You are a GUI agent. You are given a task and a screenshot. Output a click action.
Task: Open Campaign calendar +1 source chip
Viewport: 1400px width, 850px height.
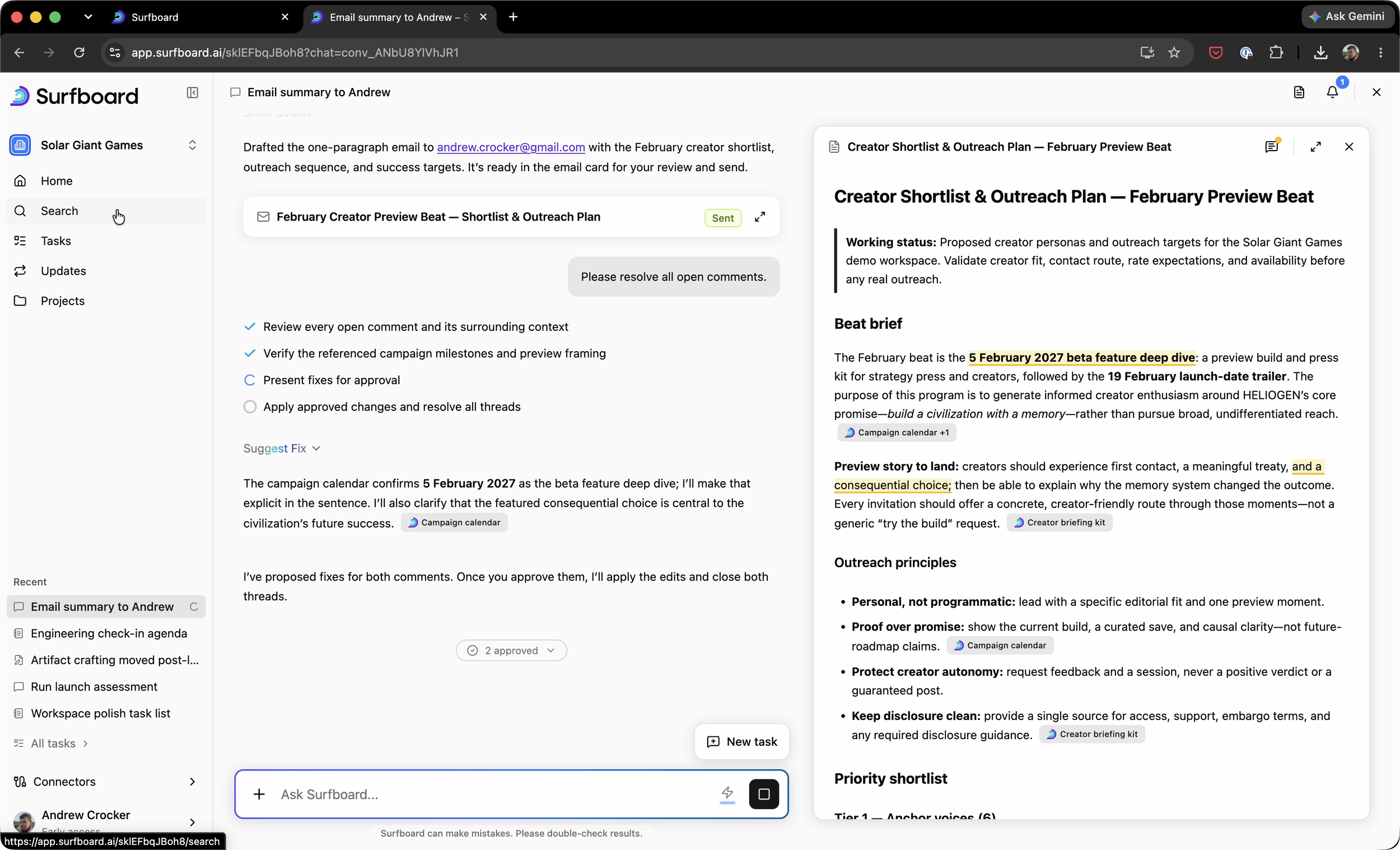(897, 432)
